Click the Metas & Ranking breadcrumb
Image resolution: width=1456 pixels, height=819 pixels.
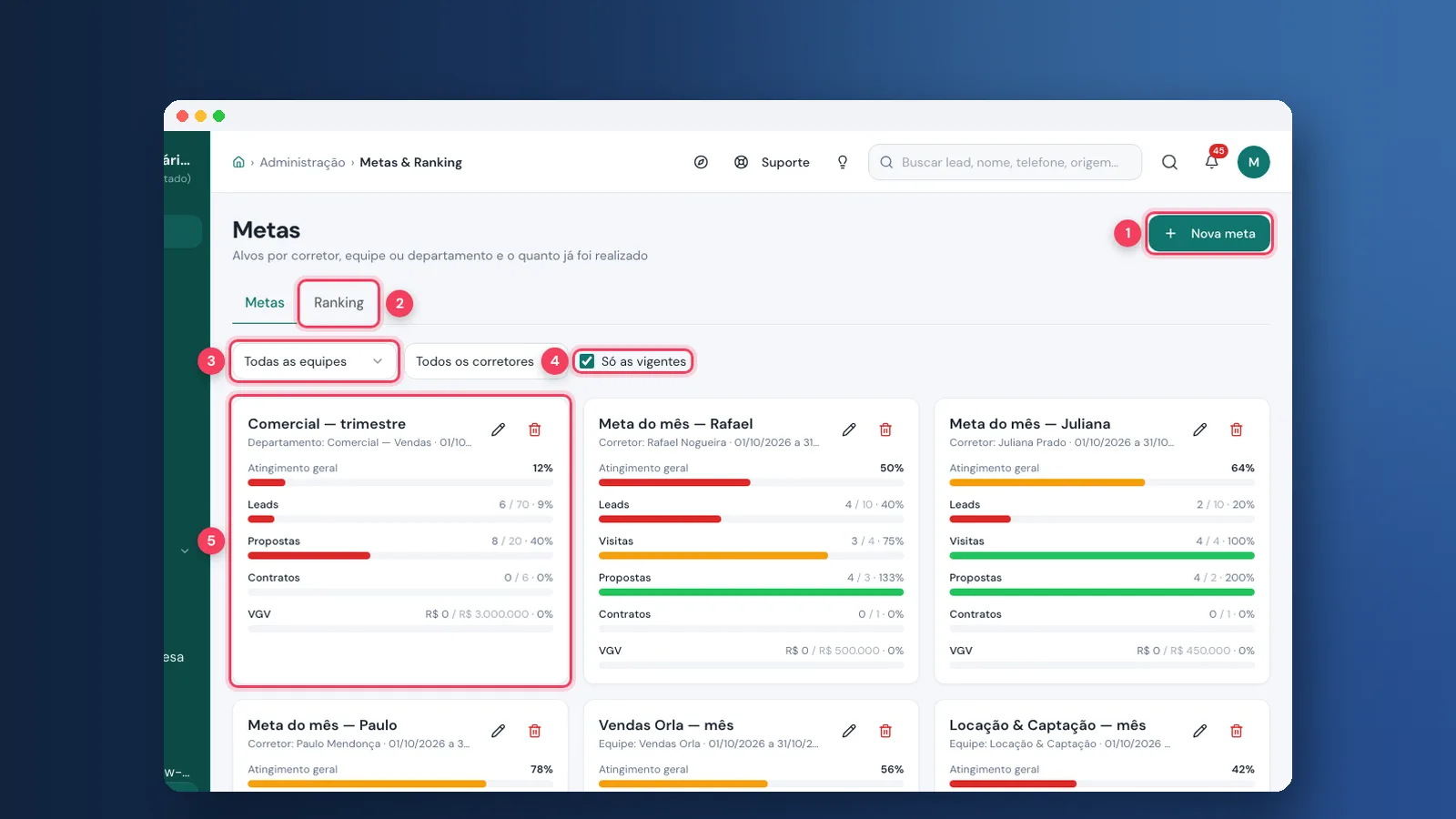coord(410,162)
